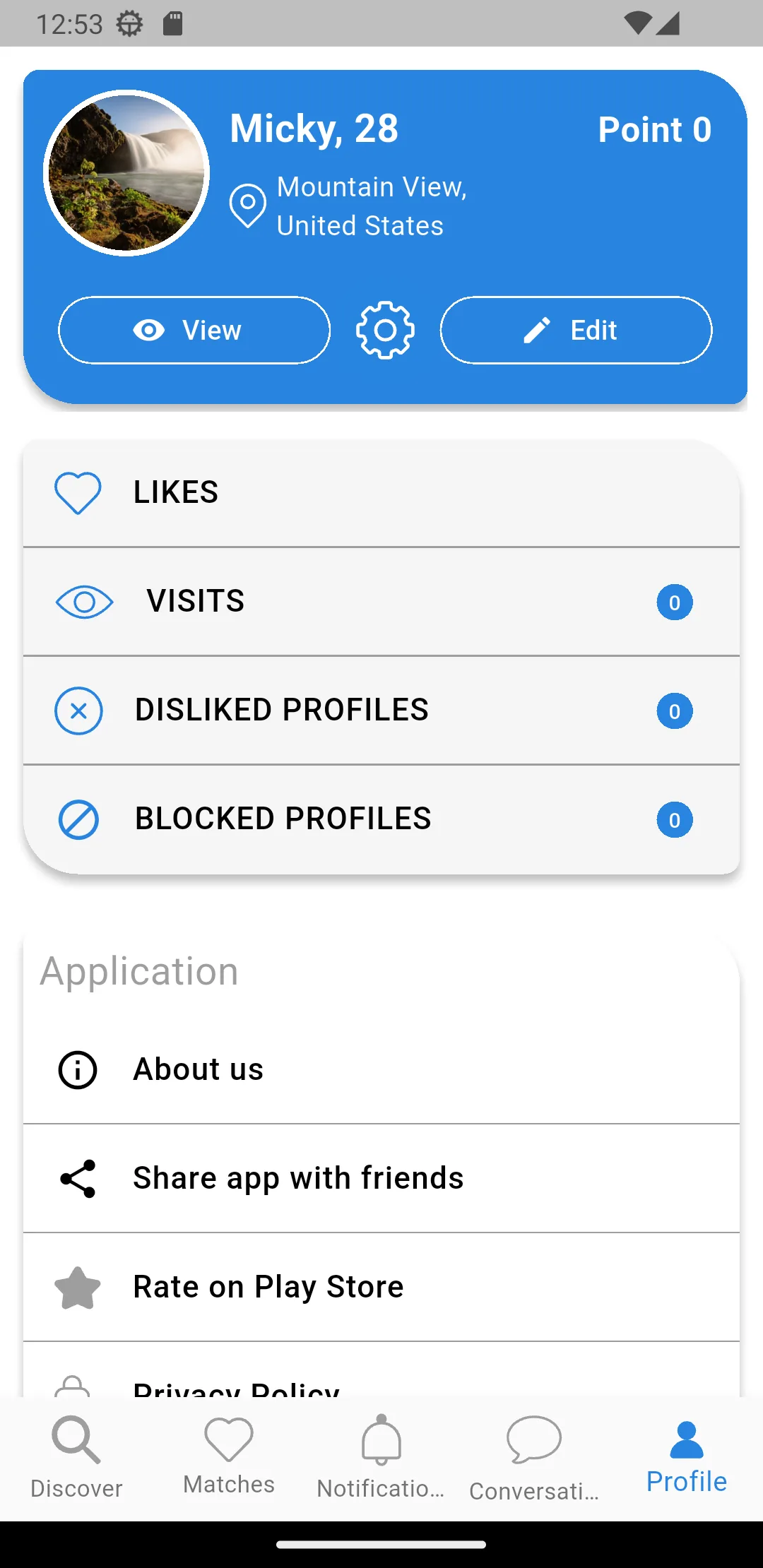Tap the eye icon beside VISITS

point(84,602)
